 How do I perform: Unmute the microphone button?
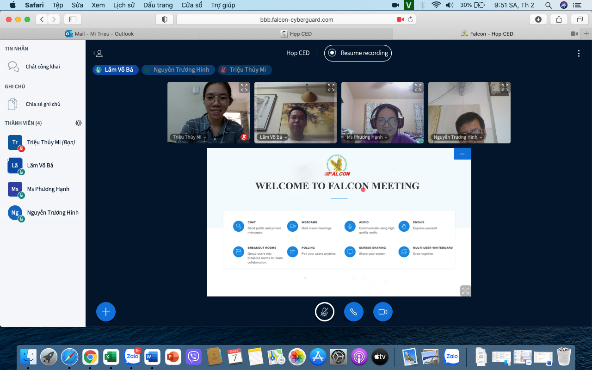pyautogui.click(x=324, y=311)
